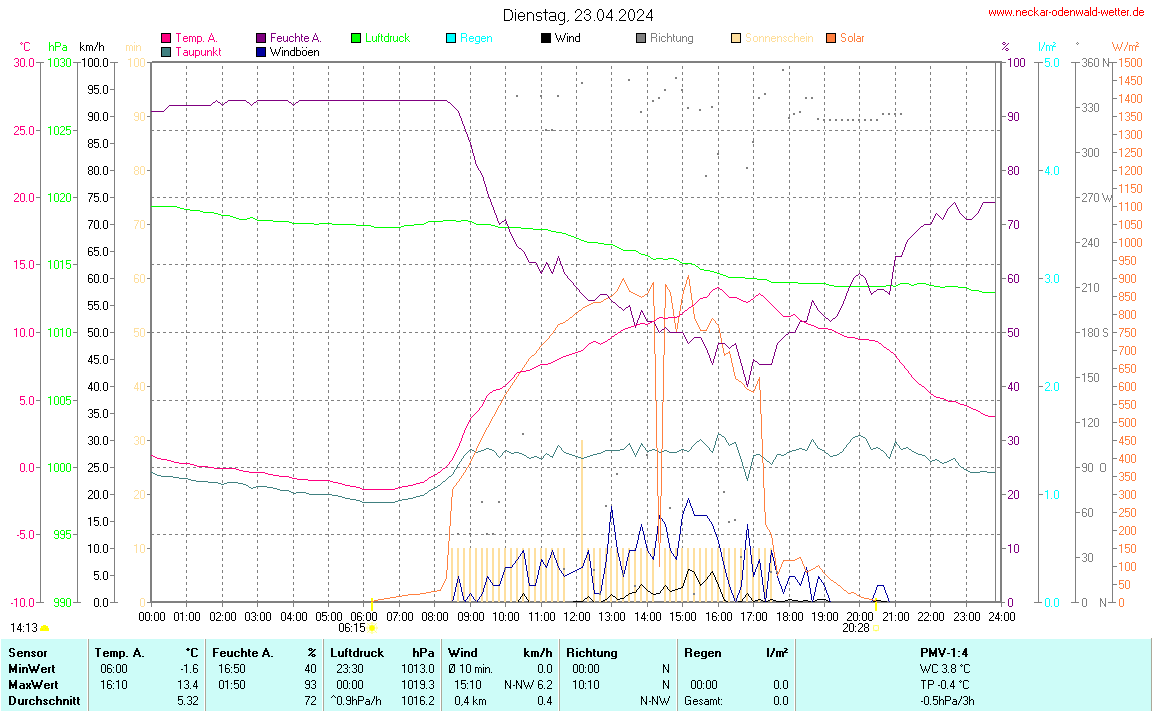Open the neckar-odenwald-wetter.de link
1152x711 pixels.
click(x=1066, y=12)
